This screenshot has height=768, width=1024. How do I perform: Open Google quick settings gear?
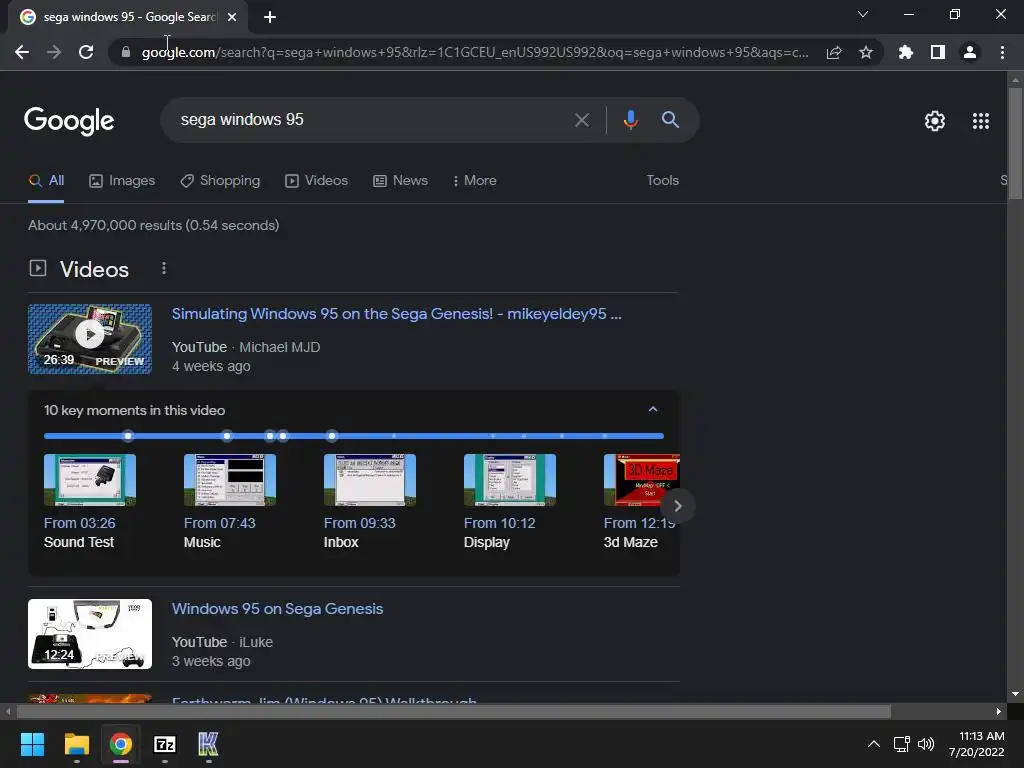[935, 121]
